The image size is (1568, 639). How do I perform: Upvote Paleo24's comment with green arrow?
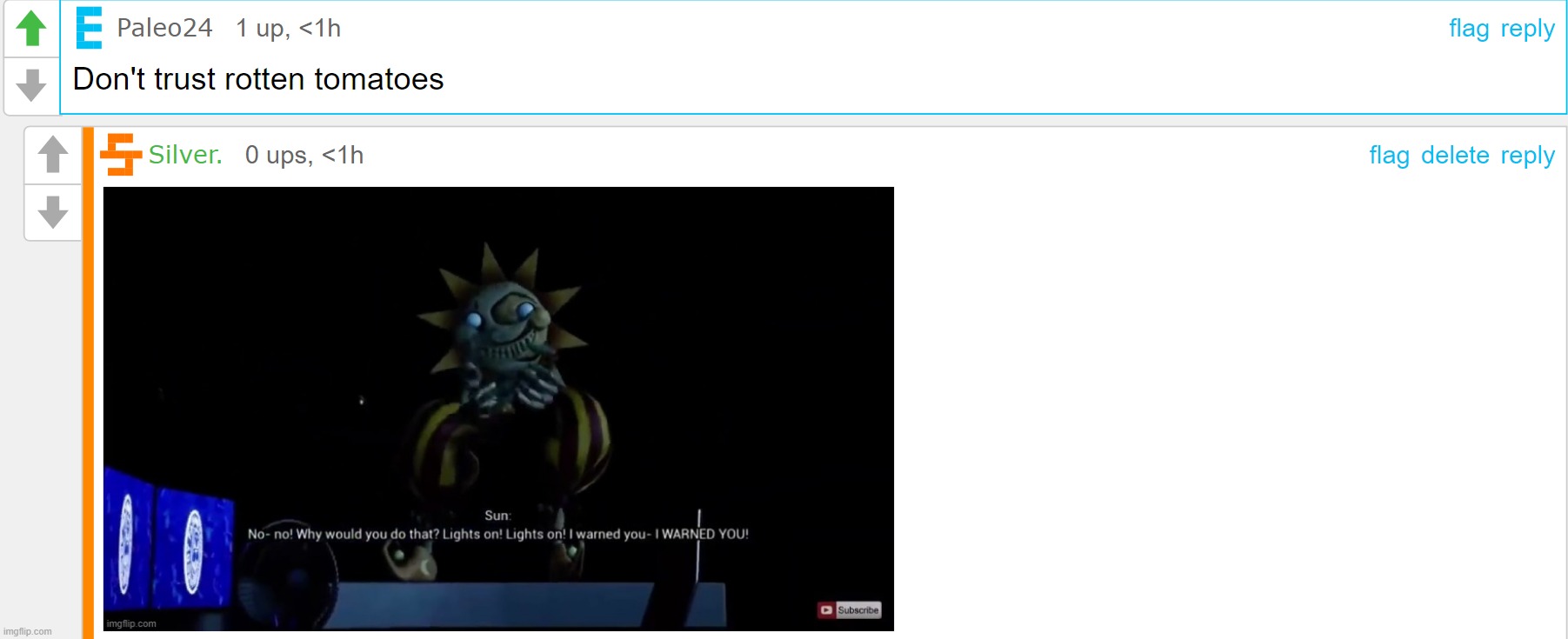coord(31,29)
